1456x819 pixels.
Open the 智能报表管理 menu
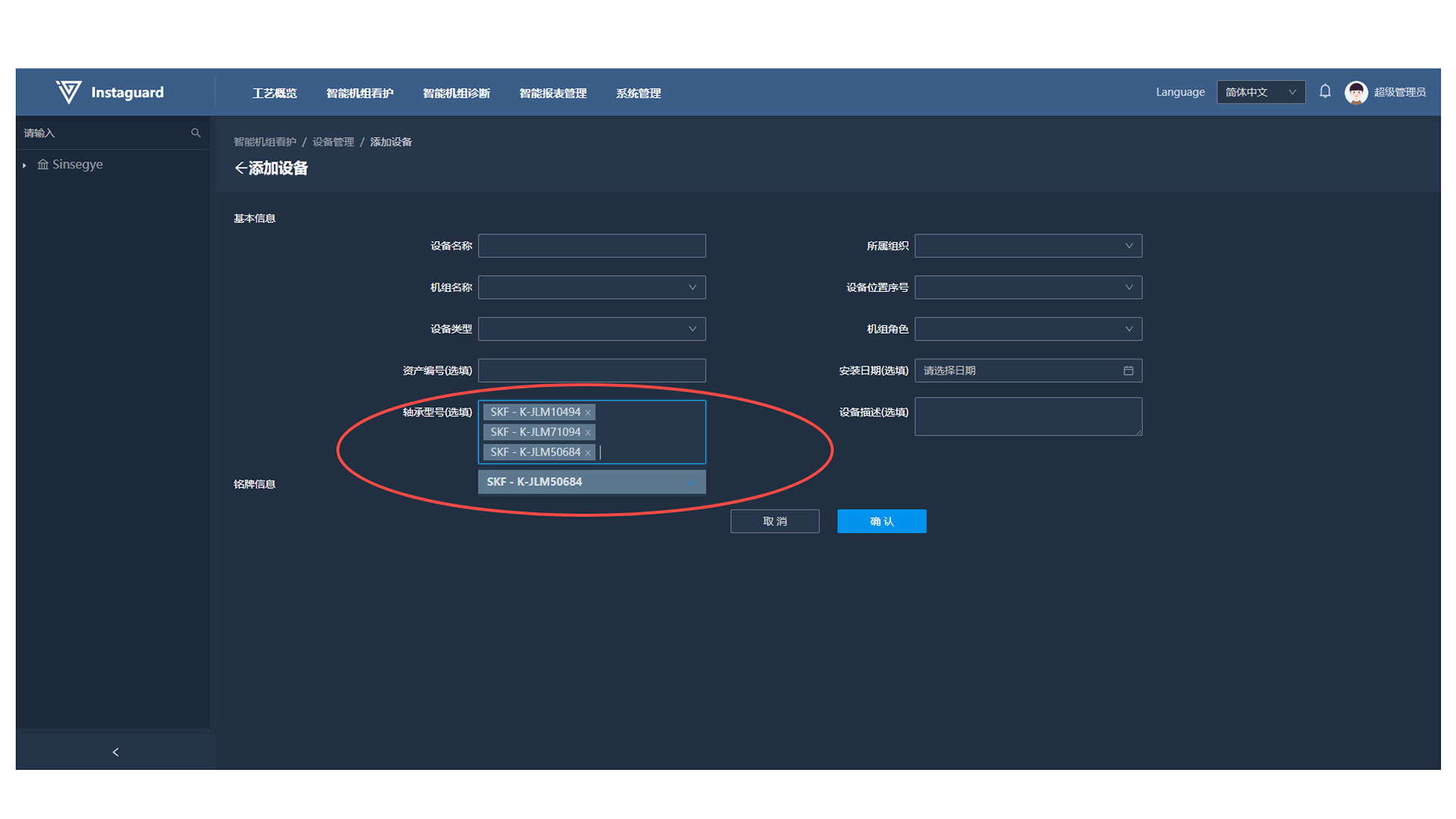(553, 93)
